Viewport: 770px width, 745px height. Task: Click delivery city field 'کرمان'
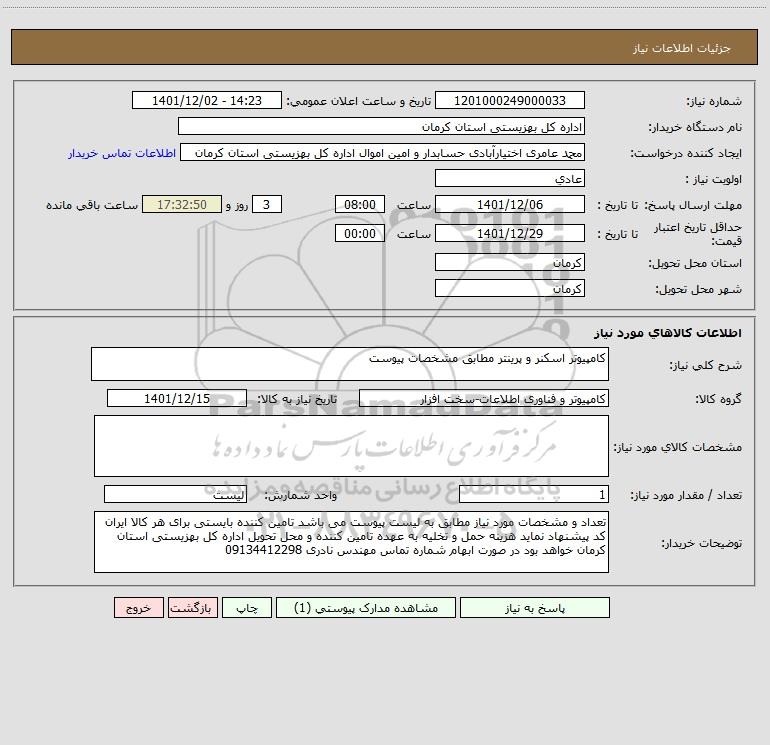(x=510, y=288)
